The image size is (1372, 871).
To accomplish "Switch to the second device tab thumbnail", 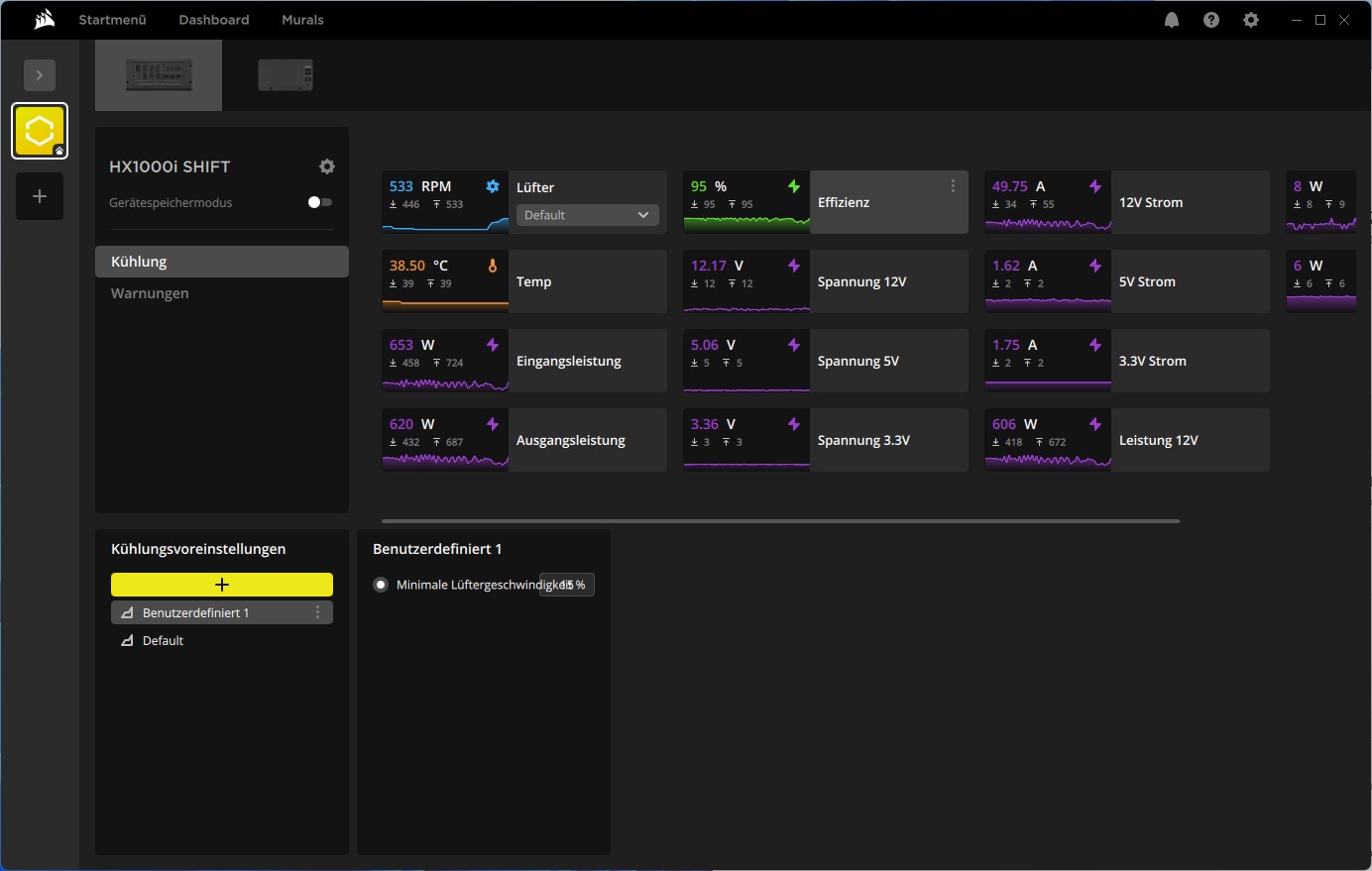I will pos(286,74).
